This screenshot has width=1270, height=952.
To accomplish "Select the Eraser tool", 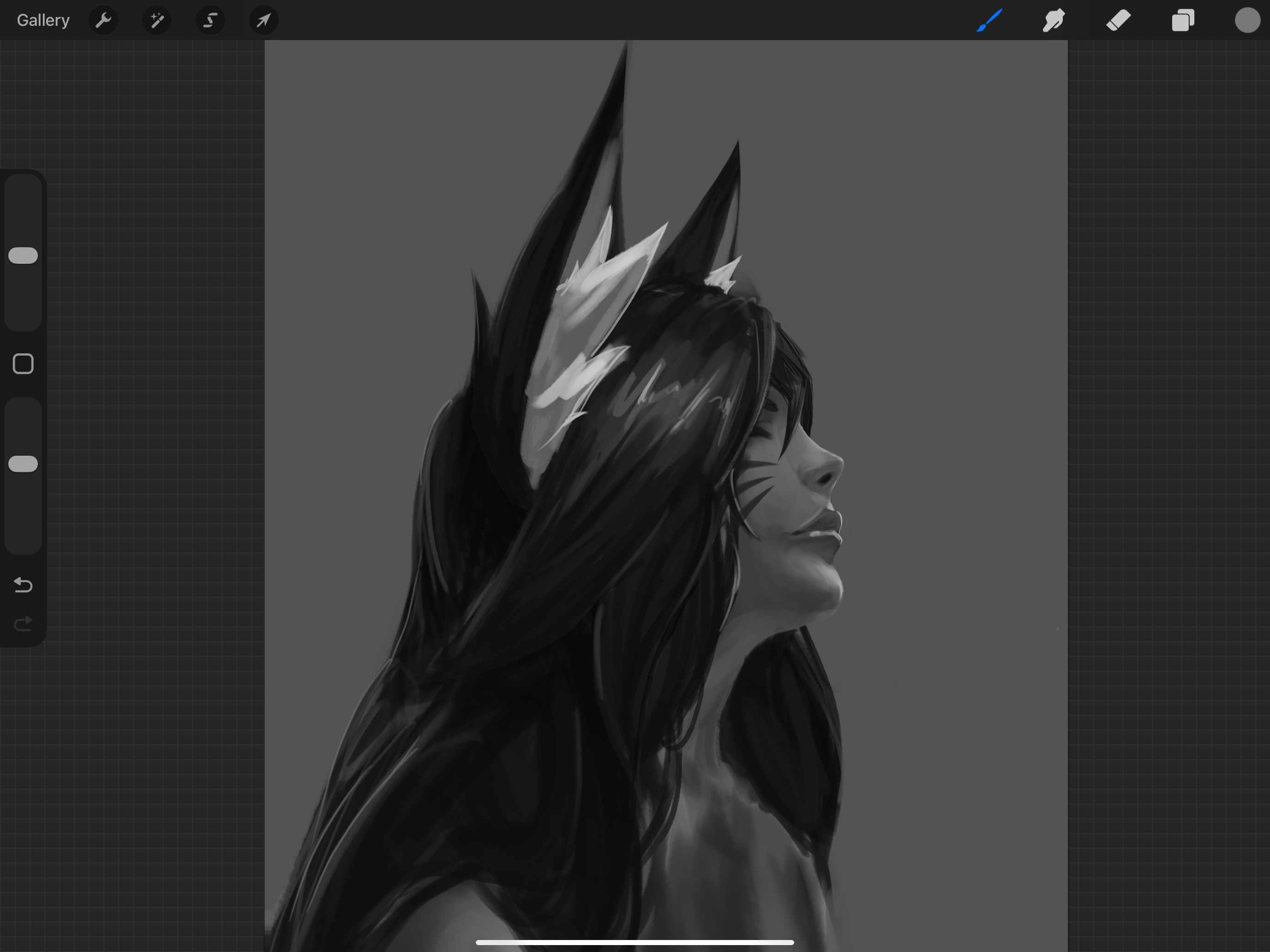I will point(1119,21).
